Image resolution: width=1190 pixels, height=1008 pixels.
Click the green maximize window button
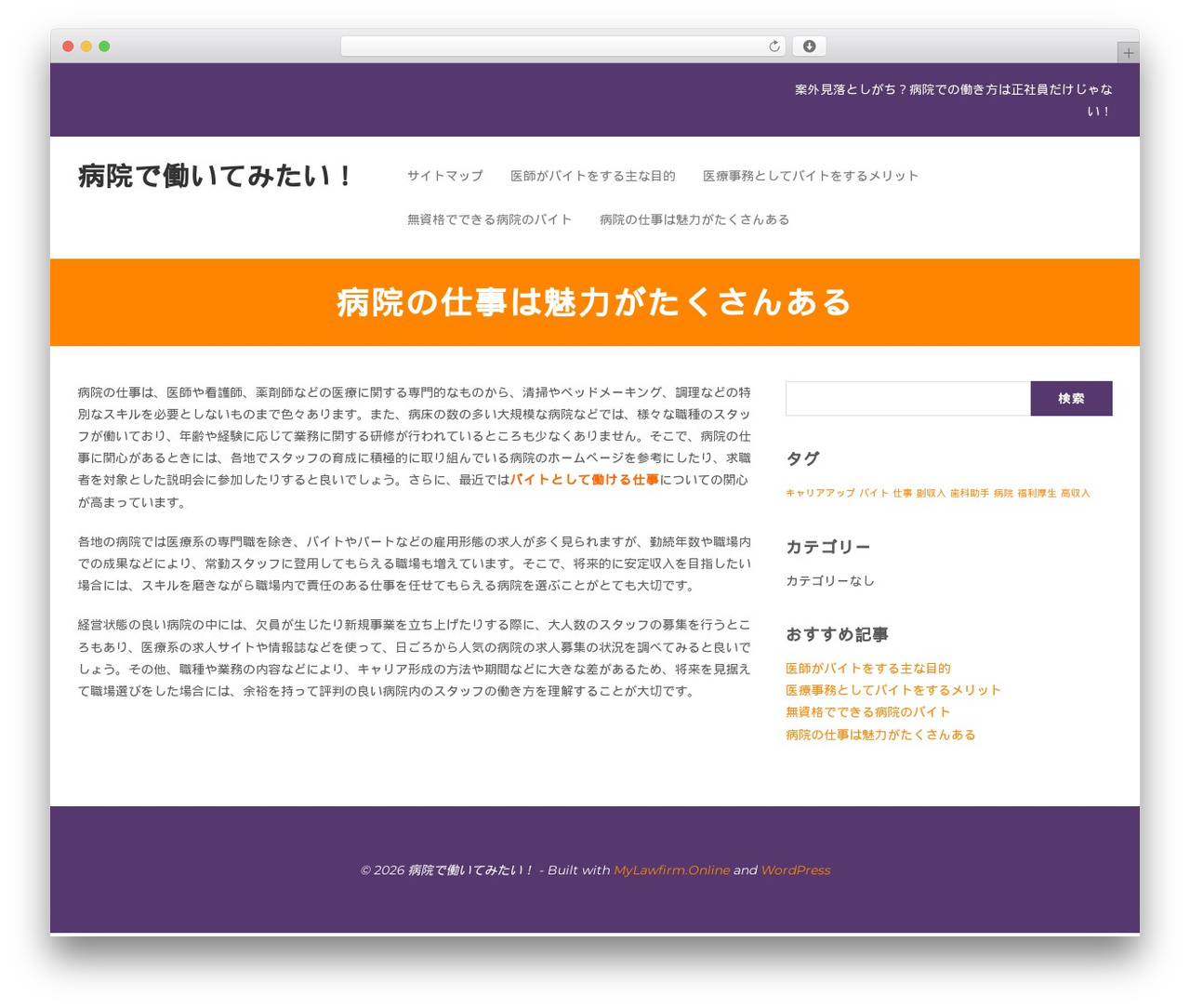click(x=104, y=46)
